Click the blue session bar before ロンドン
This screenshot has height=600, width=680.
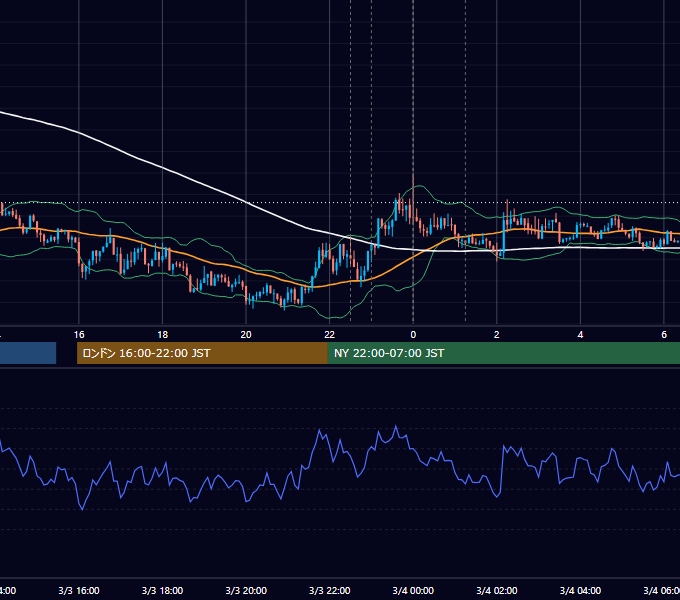(x=28, y=353)
